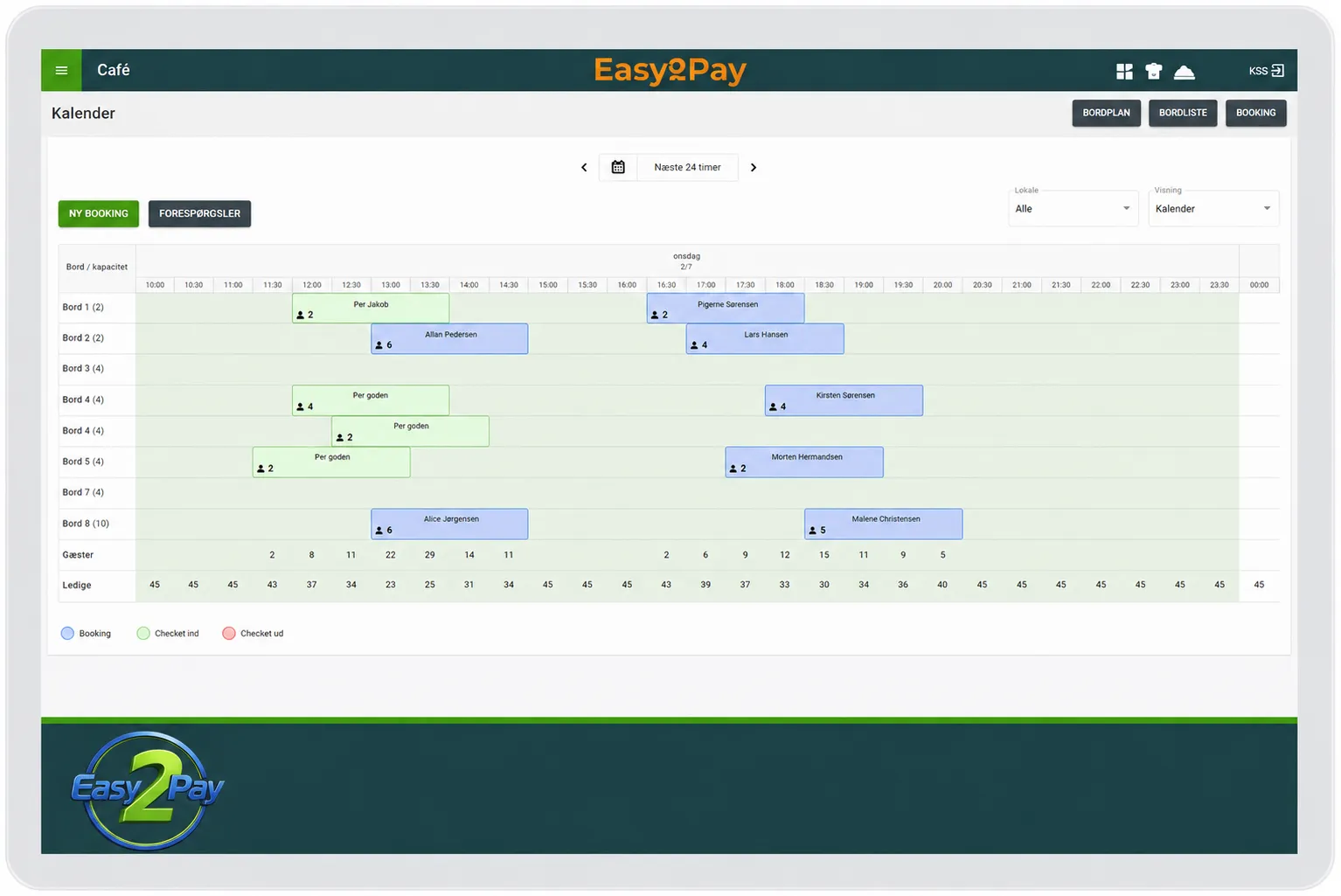Click the serving cloche icon
1341x896 pixels.
click(x=1185, y=72)
